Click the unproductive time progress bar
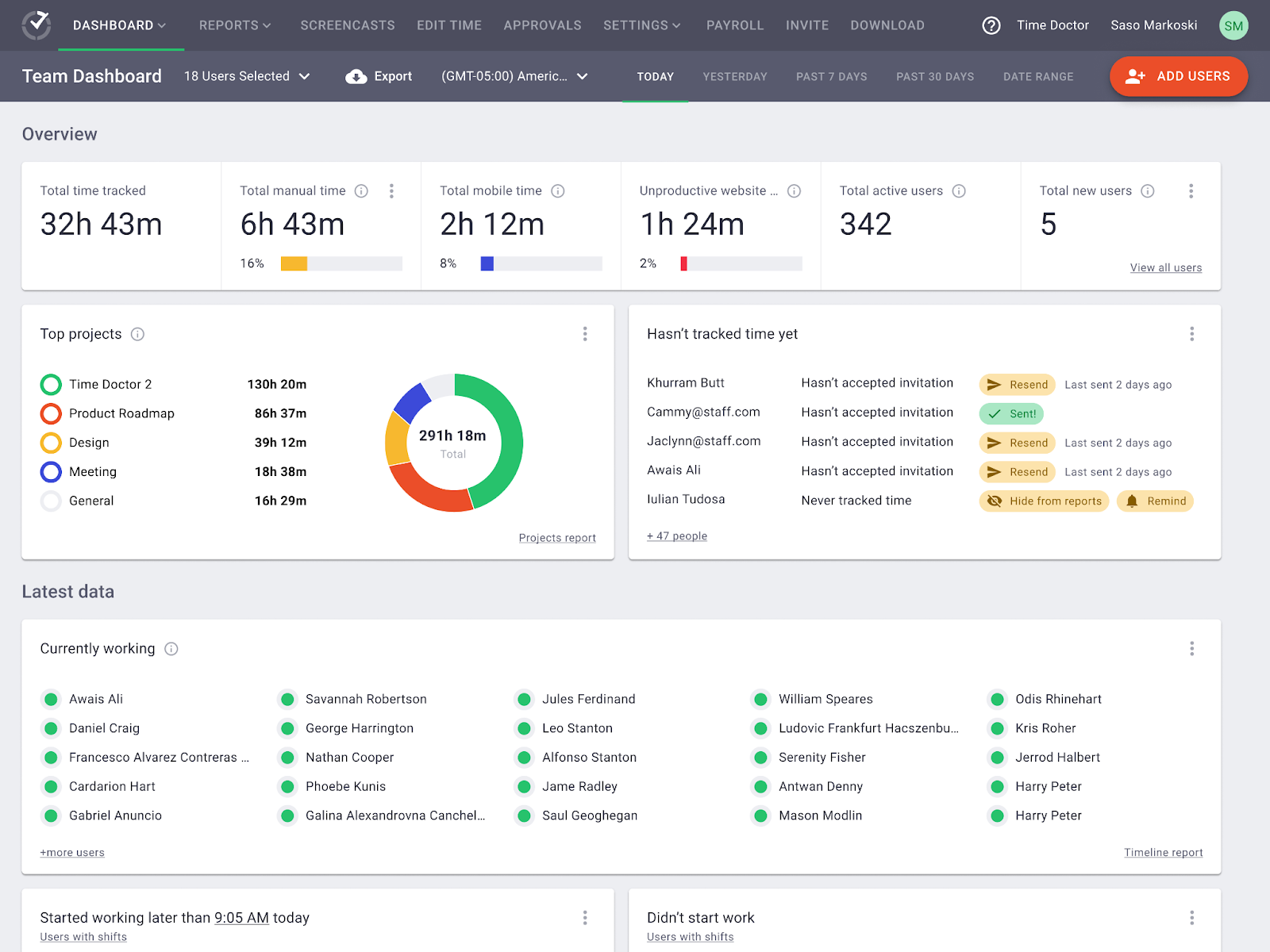The image size is (1270, 952). (x=740, y=263)
